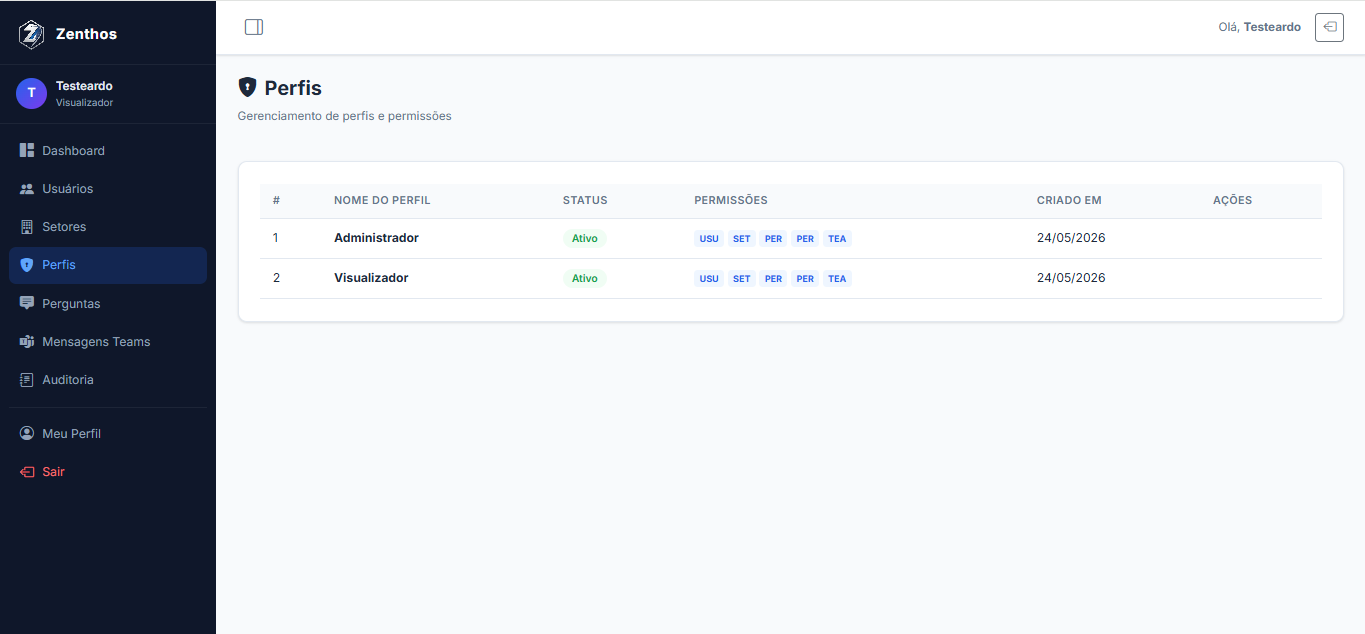This screenshot has height=634, width=1365.
Task: Open Meu Perfil link
Action: (x=108, y=434)
